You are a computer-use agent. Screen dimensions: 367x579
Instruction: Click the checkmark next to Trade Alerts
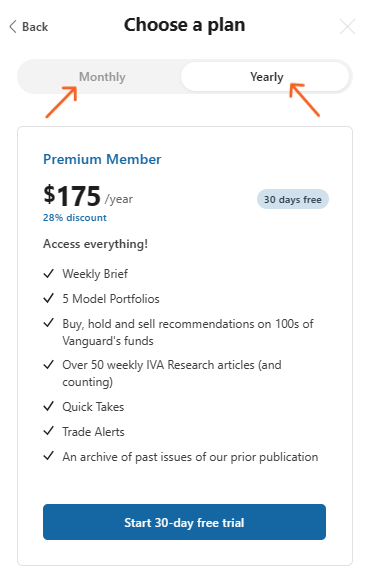click(x=49, y=431)
